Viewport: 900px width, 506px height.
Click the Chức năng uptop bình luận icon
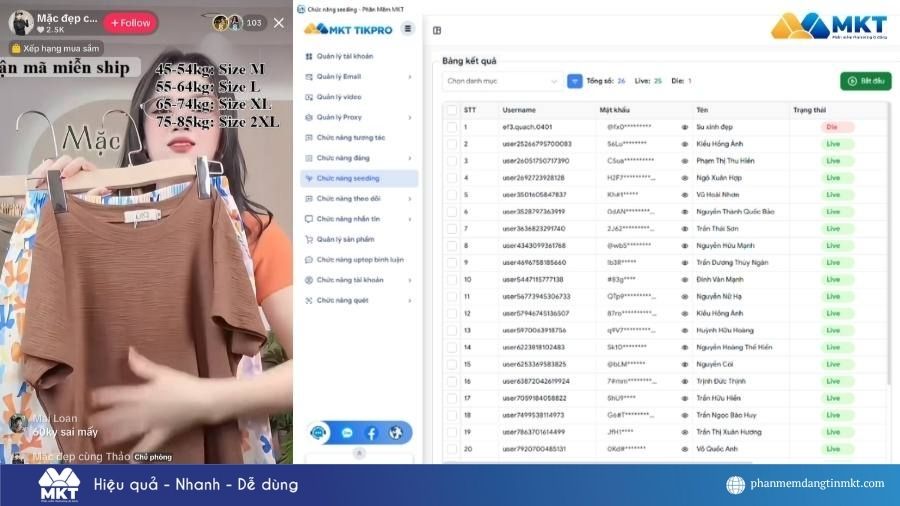[309, 260]
